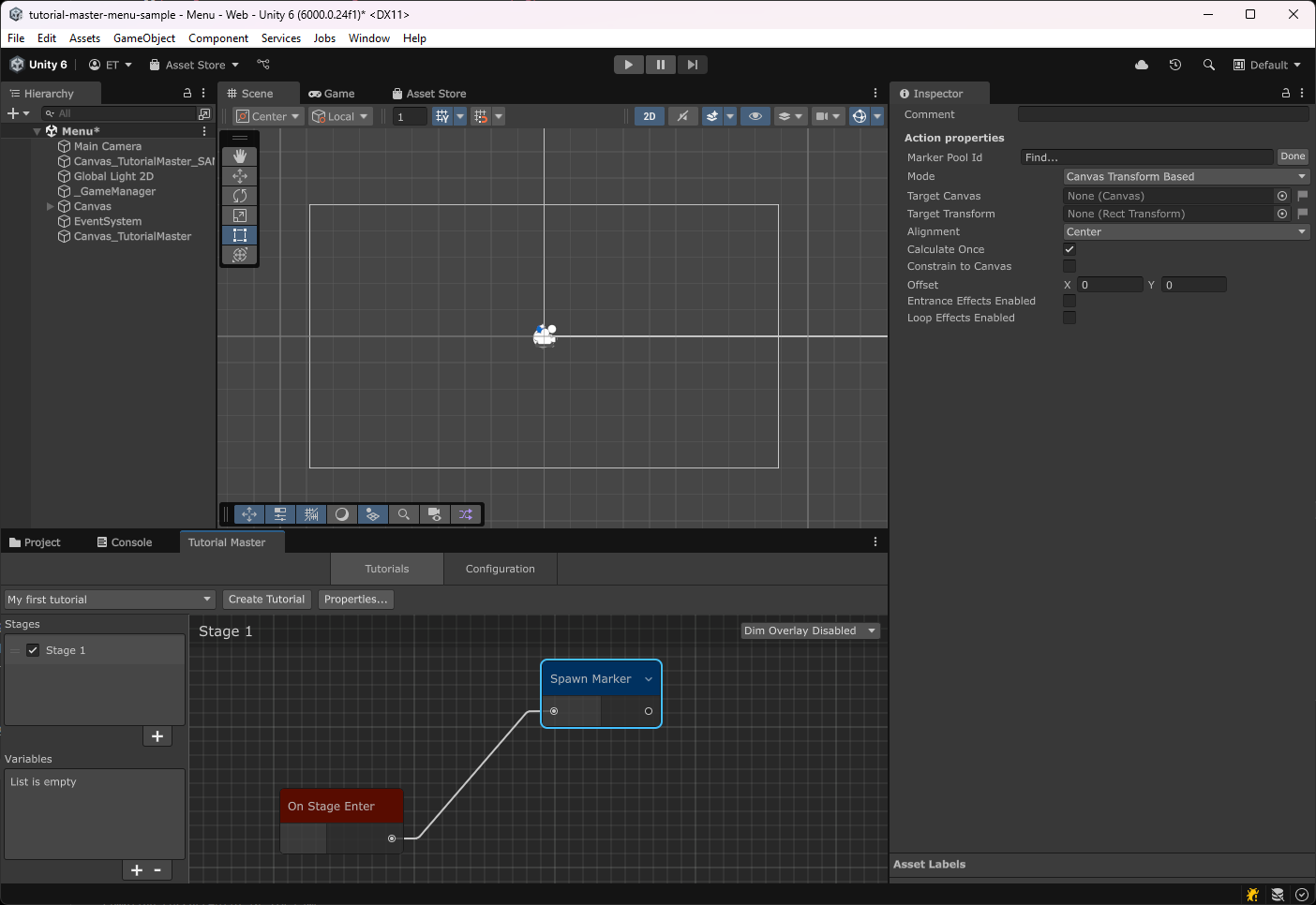Switch to the Project tab
Screen dimensions: 1316x905
[x=35, y=542]
